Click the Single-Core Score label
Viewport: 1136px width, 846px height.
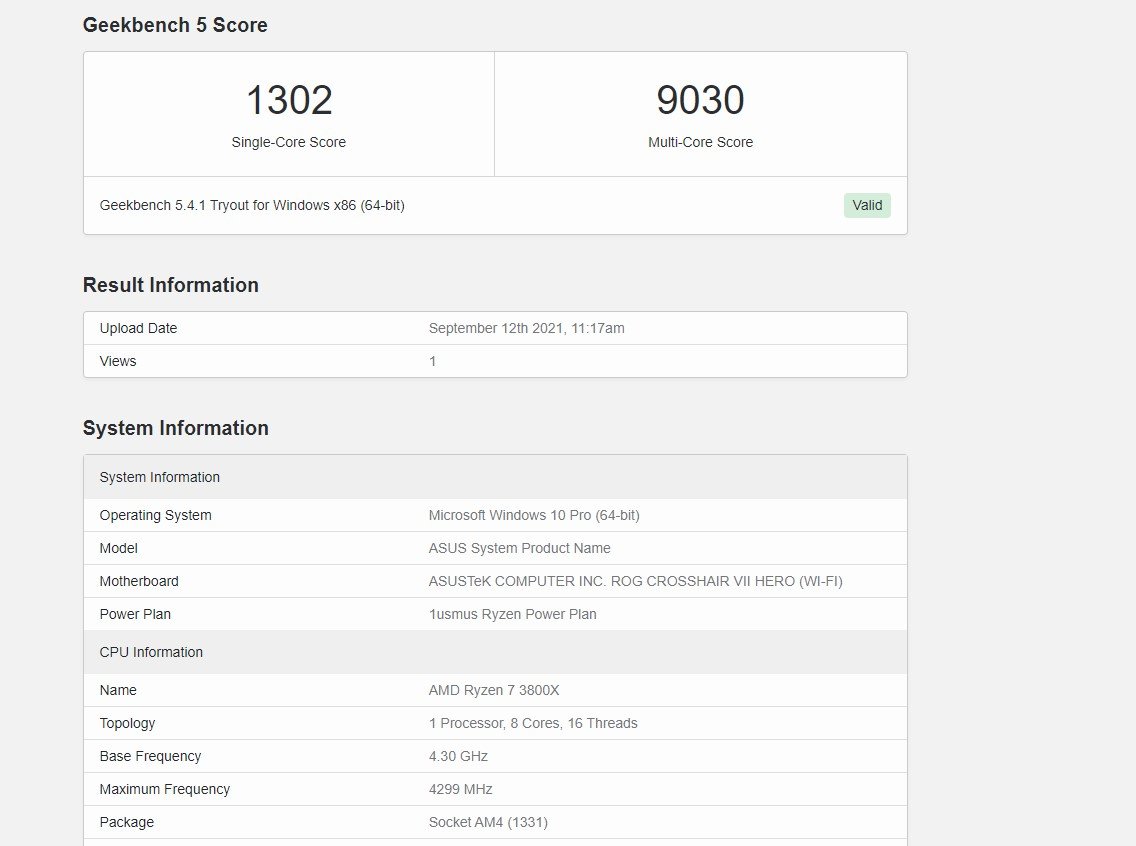click(288, 142)
